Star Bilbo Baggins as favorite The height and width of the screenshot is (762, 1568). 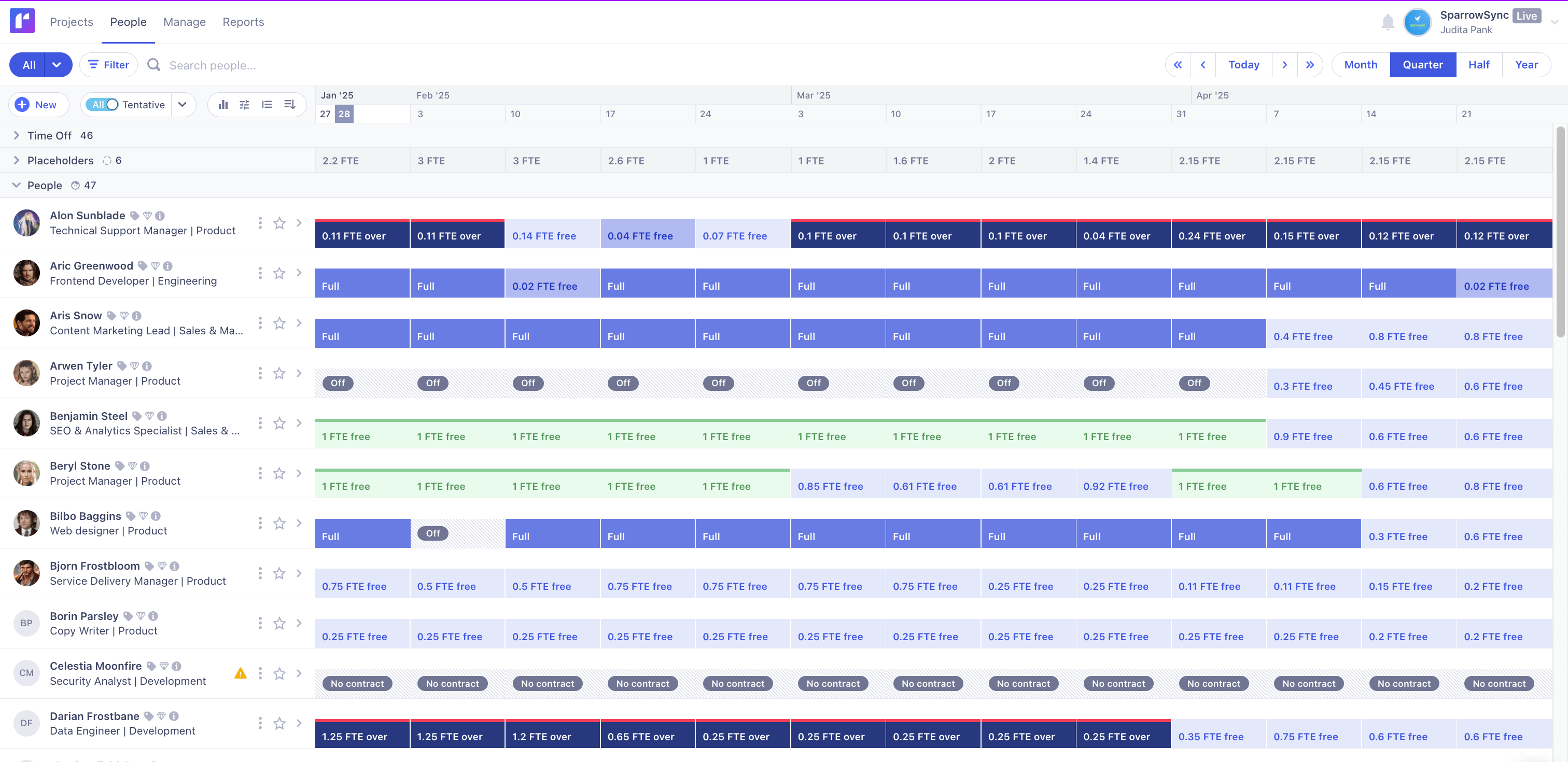279,524
